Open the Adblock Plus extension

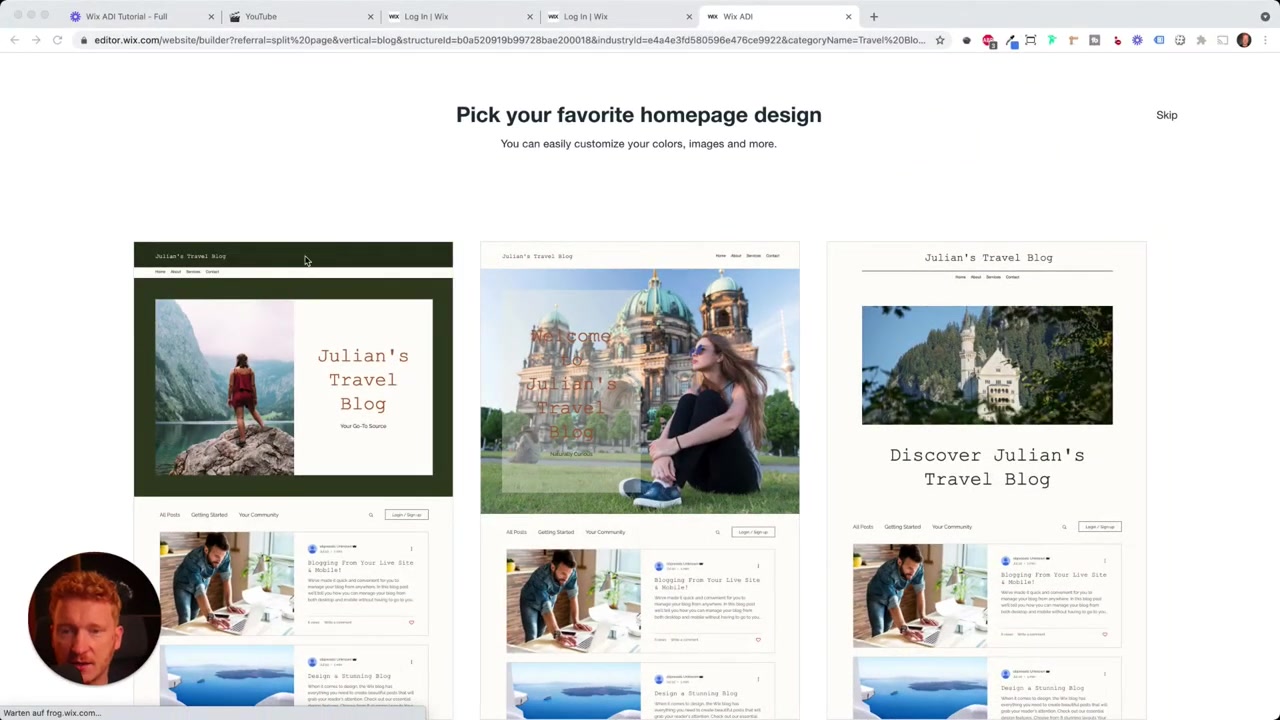coord(989,41)
